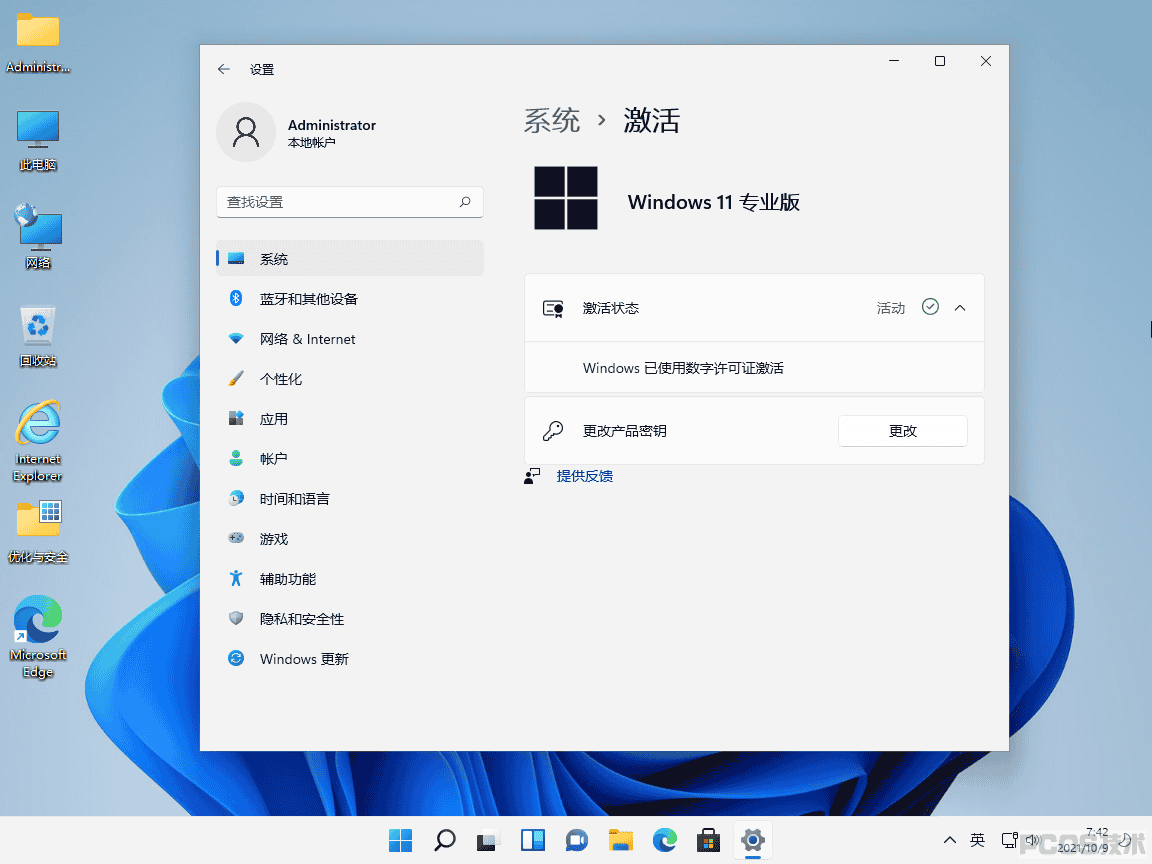Switch the 英 input method in the tray
The height and width of the screenshot is (864, 1152).
pos(977,840)
